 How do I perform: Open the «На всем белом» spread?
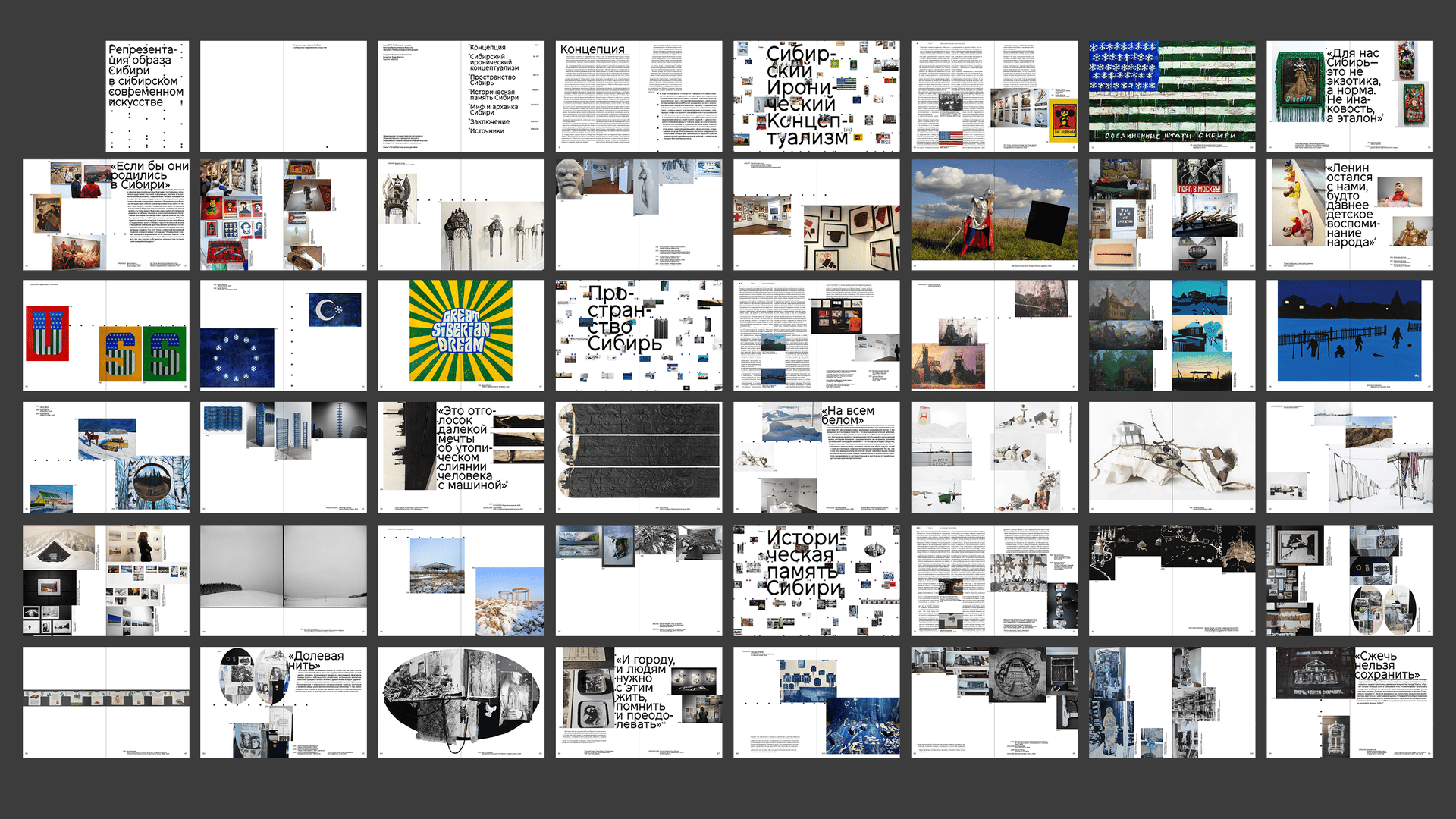pos(816,457)
